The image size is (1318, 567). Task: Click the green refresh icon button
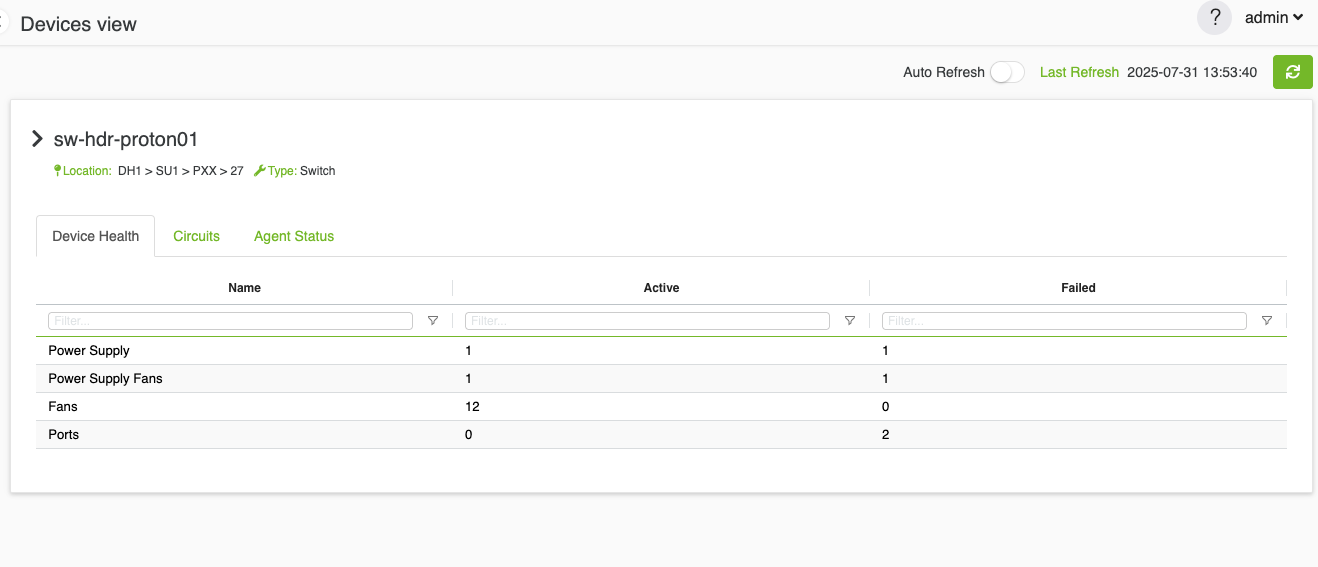click(1292, 72)
